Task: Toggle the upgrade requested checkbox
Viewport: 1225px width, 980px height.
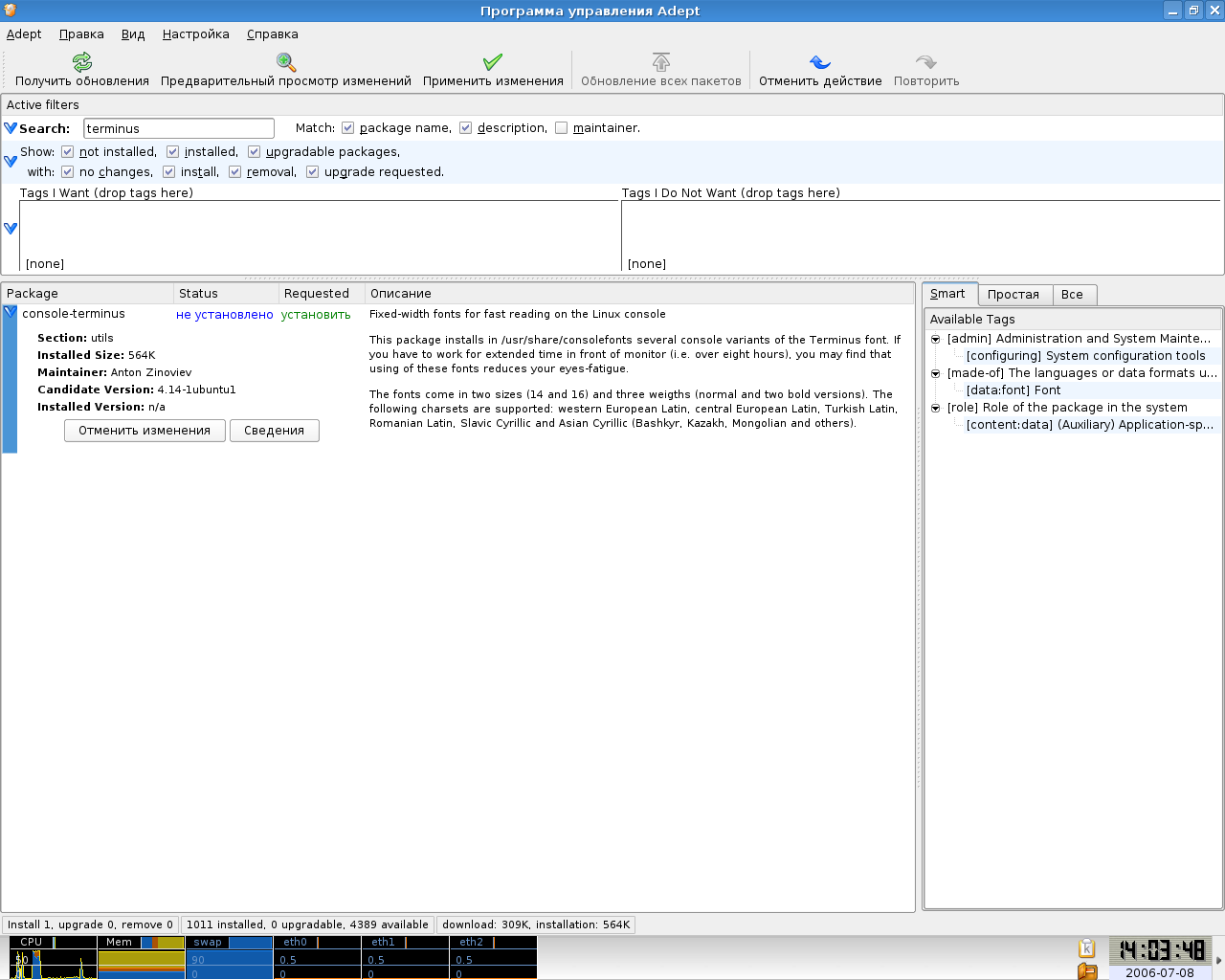Action: click(312, 172)
